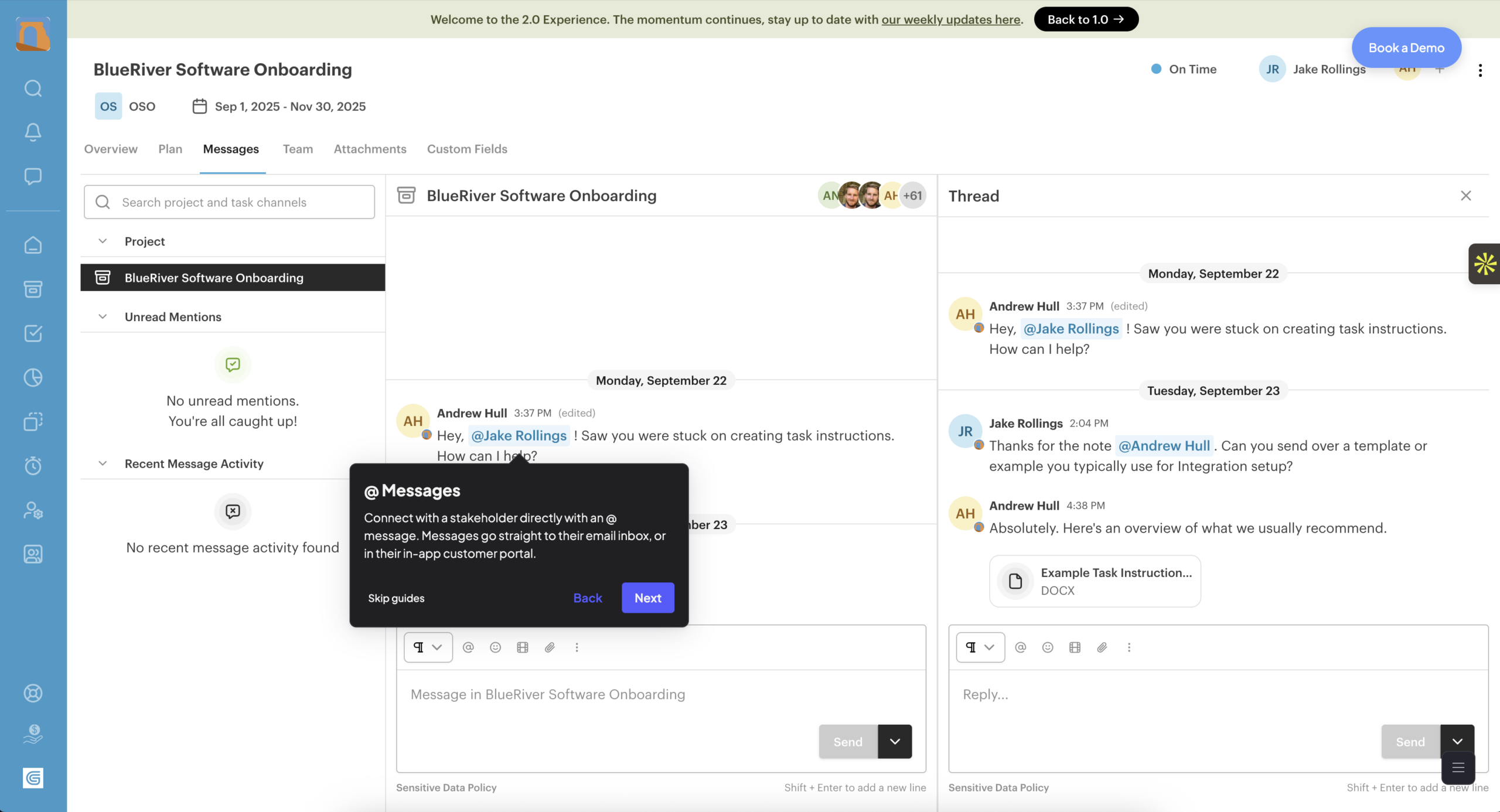Open search from the left sidebar
The height and width of the screenshot is (812, 1500).
[x=33, y=88]
